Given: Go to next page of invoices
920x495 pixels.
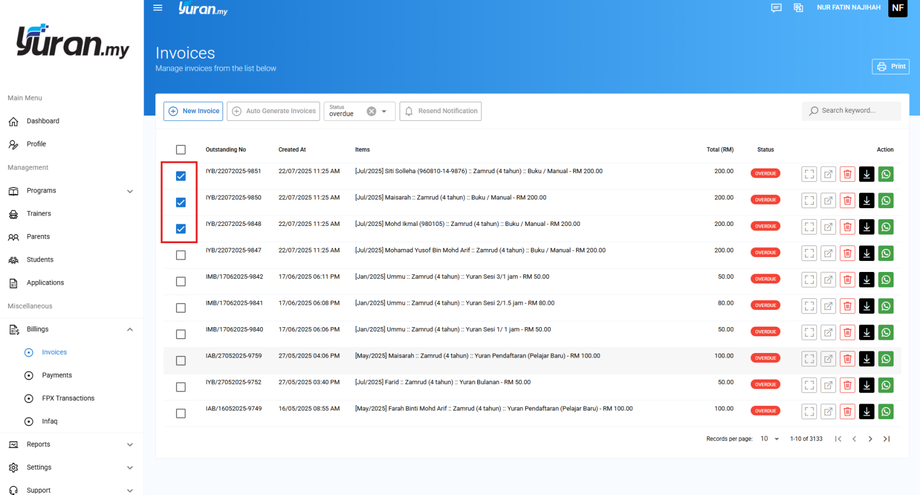Looking at the screenshot, I should click(x=870, y=439).
